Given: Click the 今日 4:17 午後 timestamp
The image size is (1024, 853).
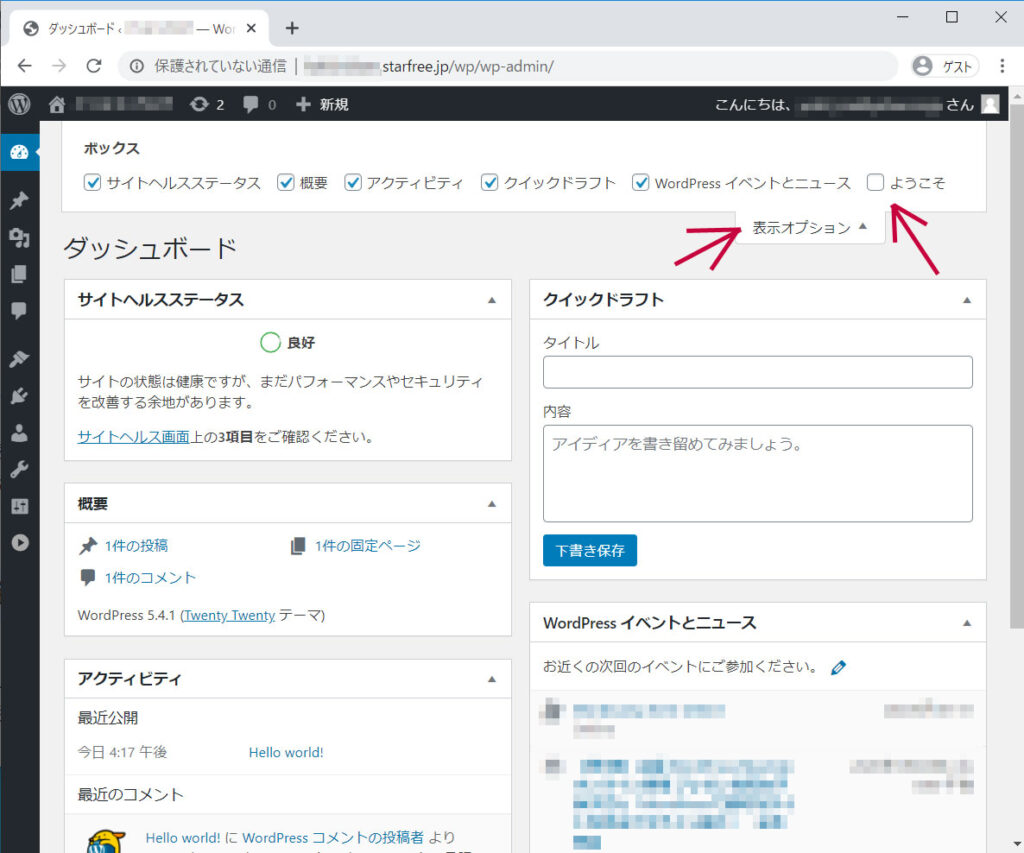Looking at the screenshot, I should coord(122,752).
